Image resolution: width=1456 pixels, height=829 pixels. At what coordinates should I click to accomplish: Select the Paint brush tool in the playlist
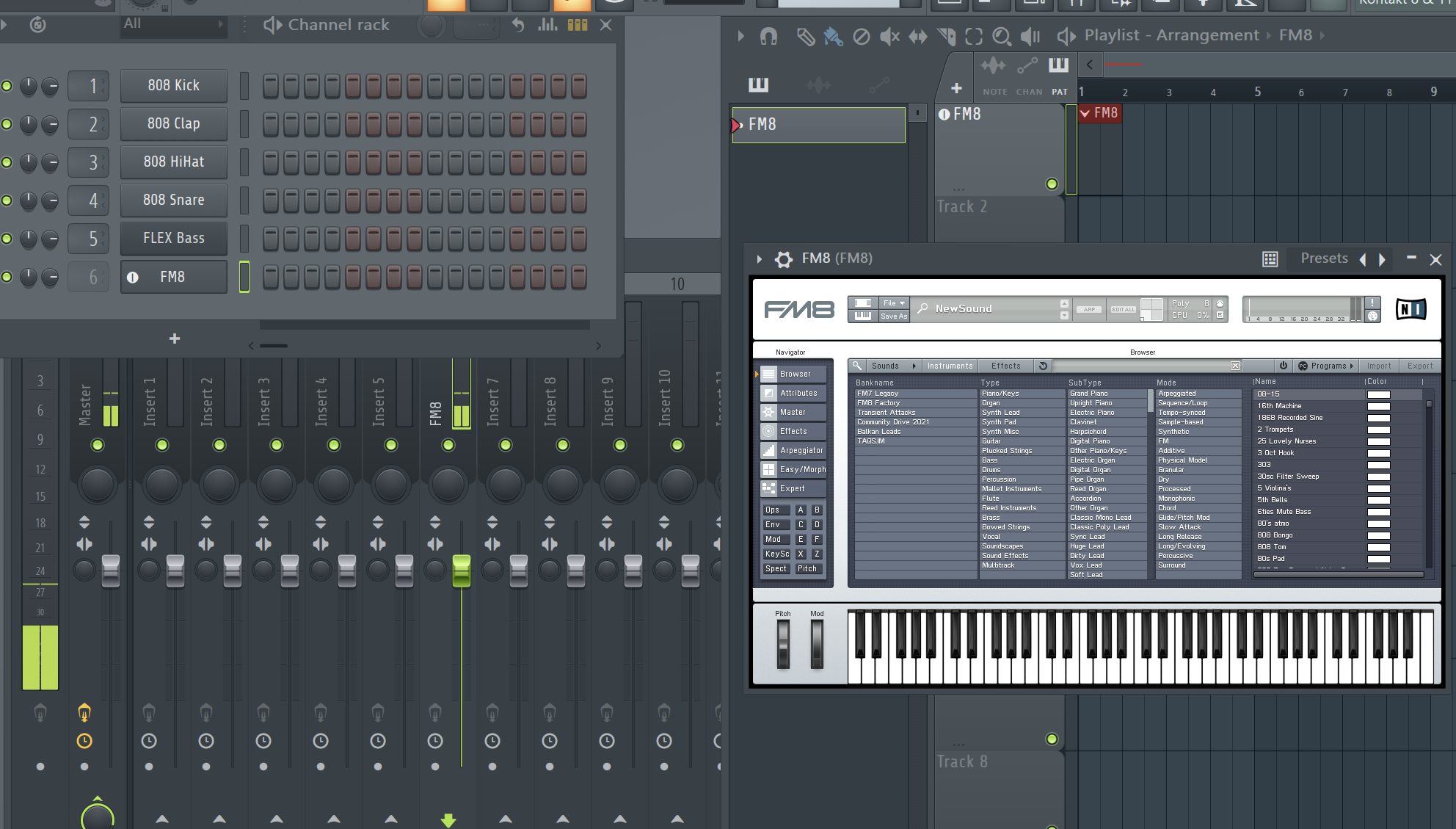click(833, 36)
